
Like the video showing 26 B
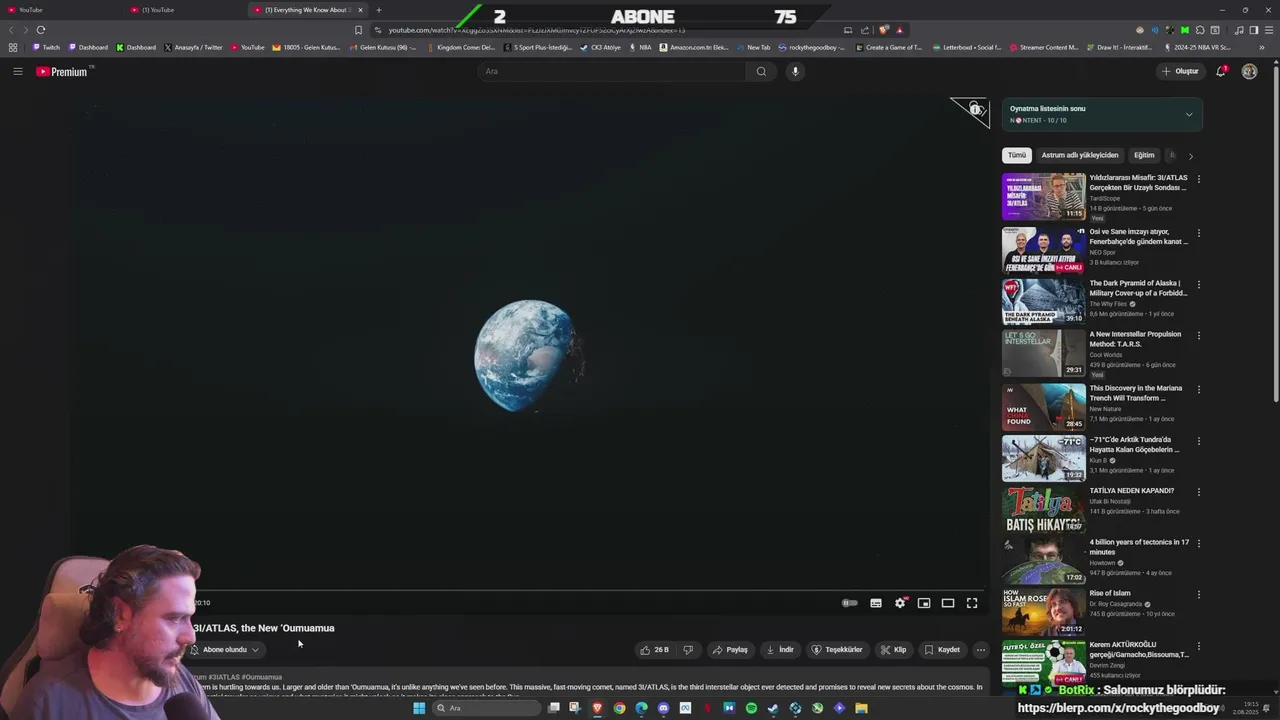pos(655,650)
